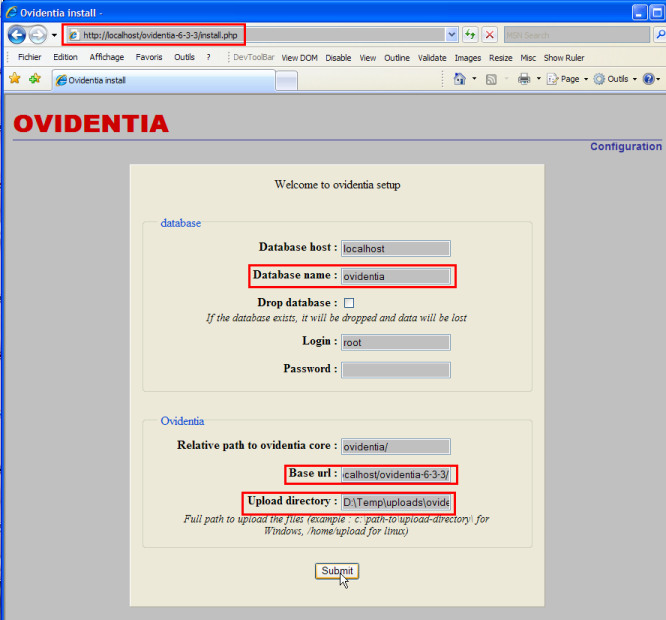Open the Page menu in command bar
Screen dimensions: 666x620
click(567, 79)
